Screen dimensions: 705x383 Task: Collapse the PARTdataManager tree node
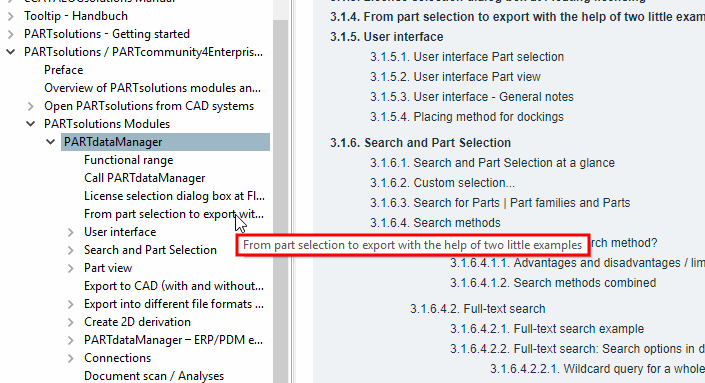pos(50,142)
